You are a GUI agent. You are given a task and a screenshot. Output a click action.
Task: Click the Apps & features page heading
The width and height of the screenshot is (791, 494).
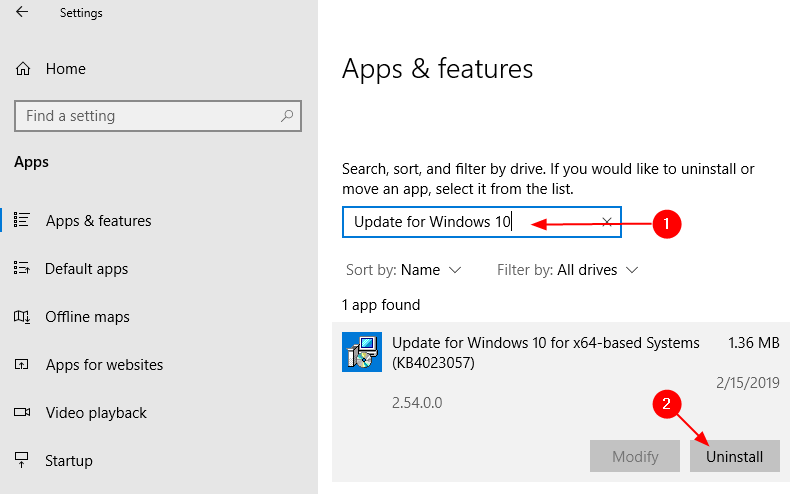(x=437, y=69)
